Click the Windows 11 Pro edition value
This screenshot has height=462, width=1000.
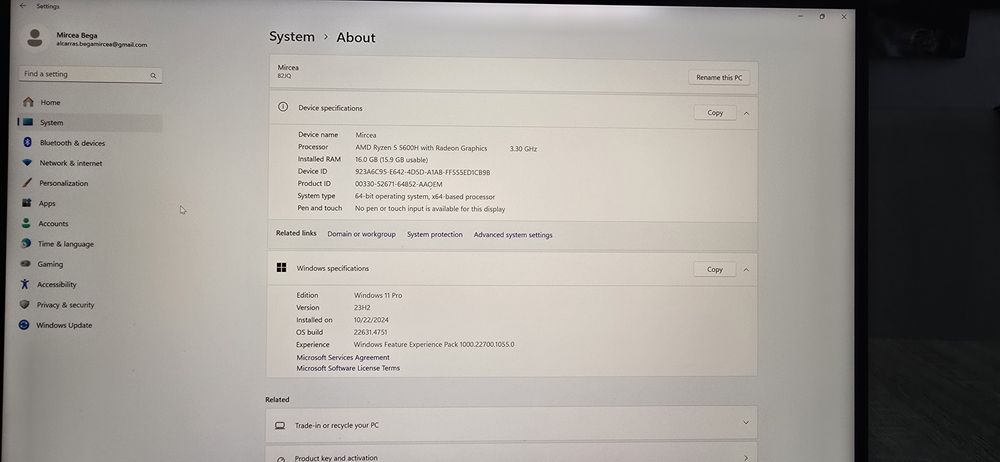click(x=378, y=295)
